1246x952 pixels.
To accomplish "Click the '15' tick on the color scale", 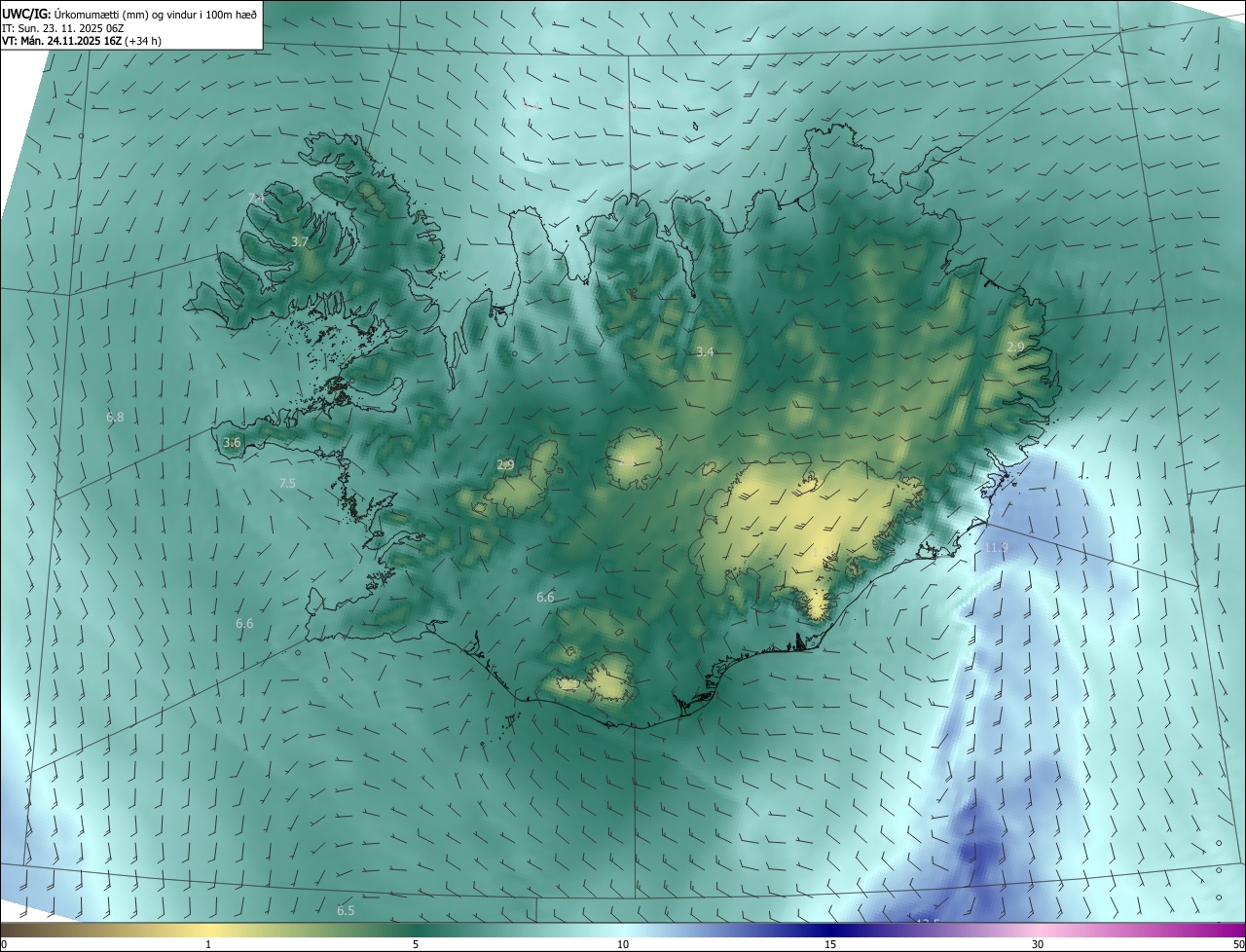I will click(x=830, y=944).
